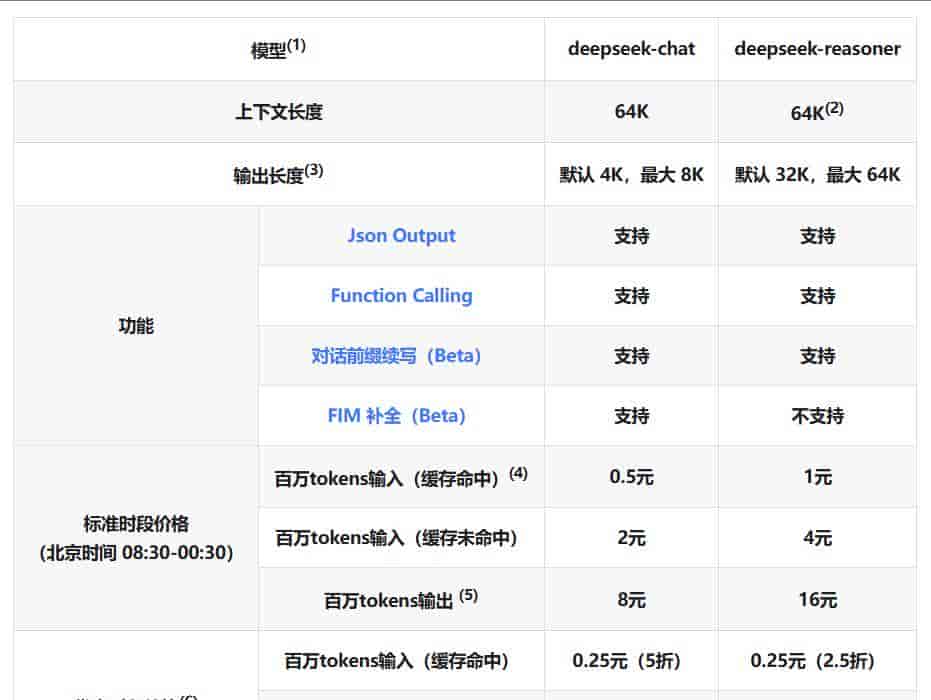The height and width of the screenshot is (700, 931).
Task: Open the Json Output link
Action: tap(401, 236)
